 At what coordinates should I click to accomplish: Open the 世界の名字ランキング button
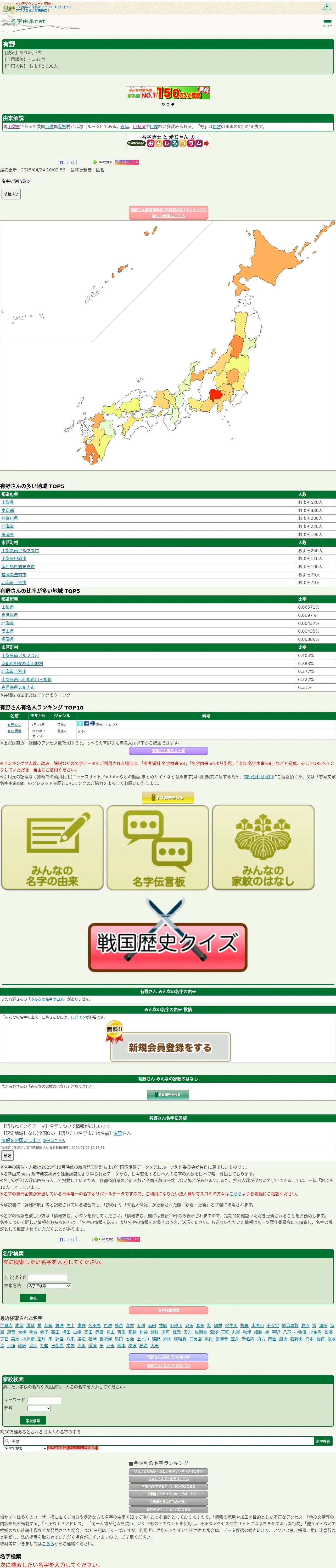[168, 1509]
